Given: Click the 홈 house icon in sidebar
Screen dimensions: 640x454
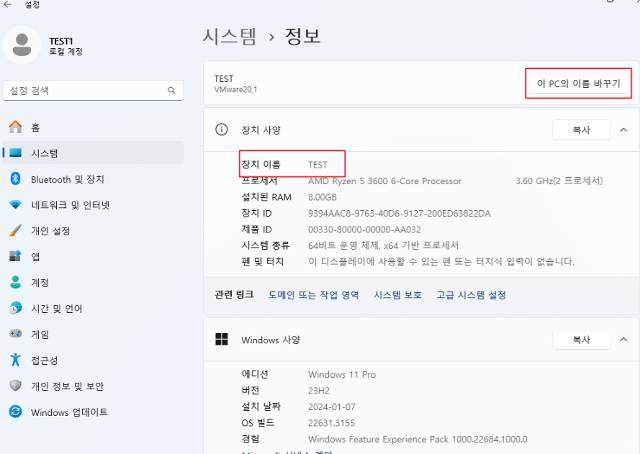Looking at the screenshot, I should pos(16,127).
